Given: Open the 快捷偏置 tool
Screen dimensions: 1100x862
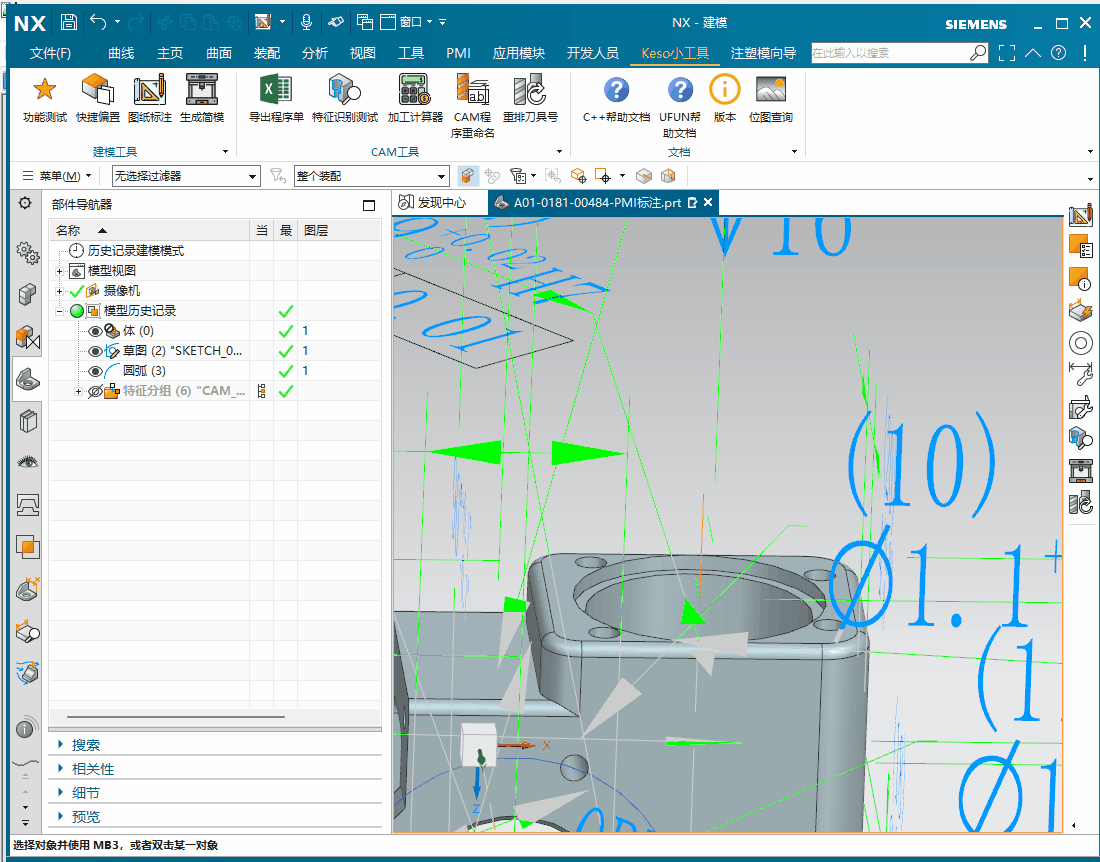Looking at the screenshot, I should tap(98, 89).
